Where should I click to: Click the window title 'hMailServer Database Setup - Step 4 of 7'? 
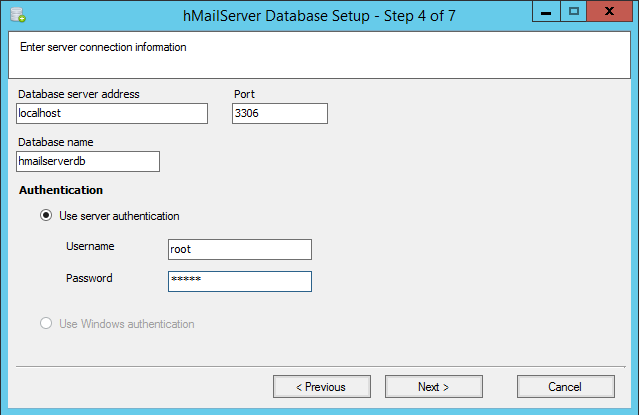tap(319, 16)
